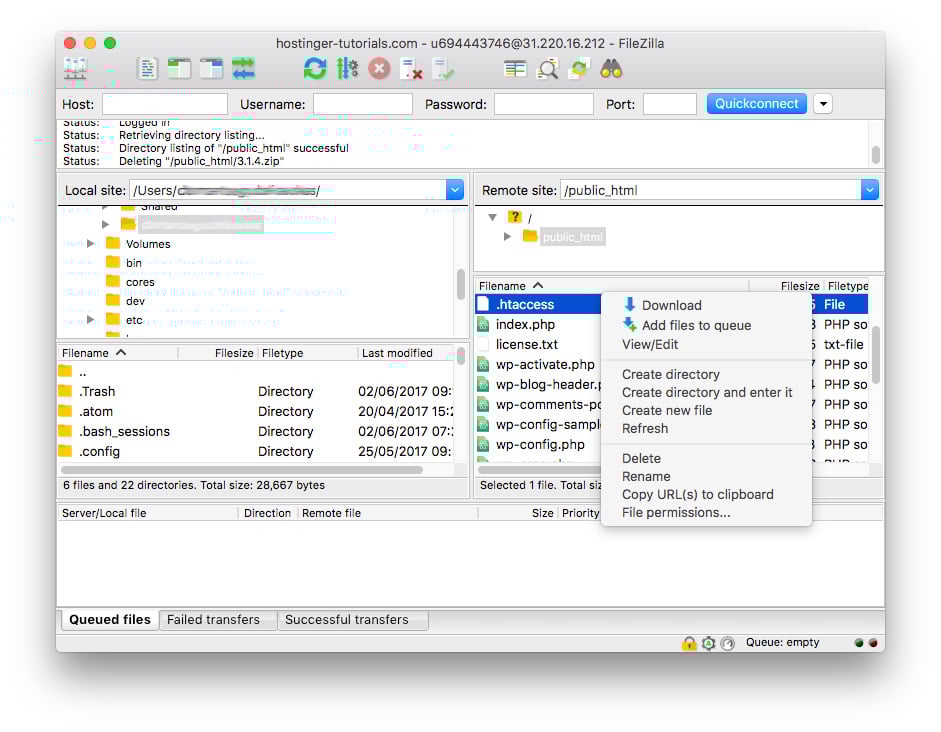The image size is (941, 732).
Task: Select the Queued files tab
Action: point(110,620)
